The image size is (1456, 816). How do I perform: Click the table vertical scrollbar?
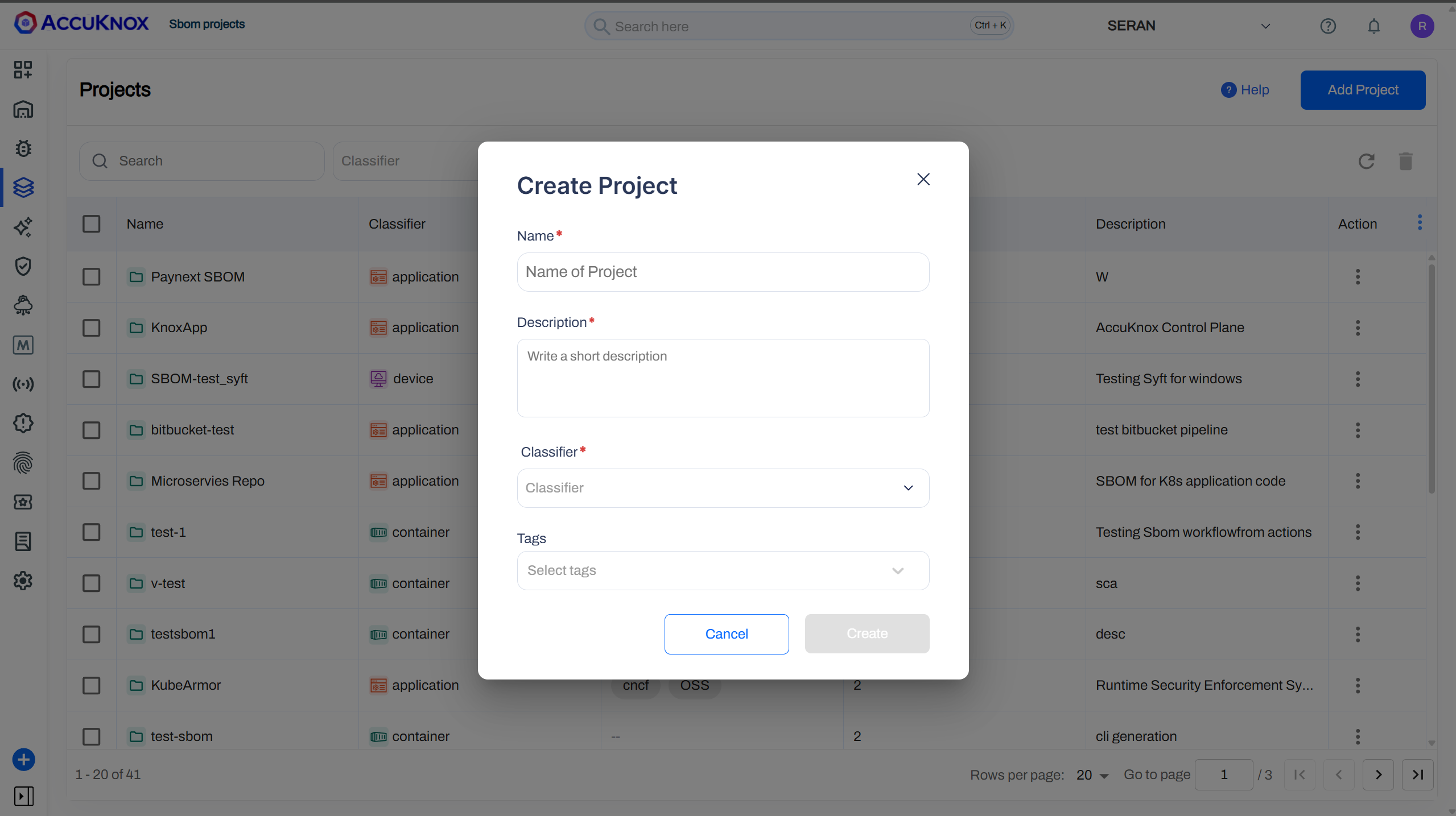pos(1431,378)
